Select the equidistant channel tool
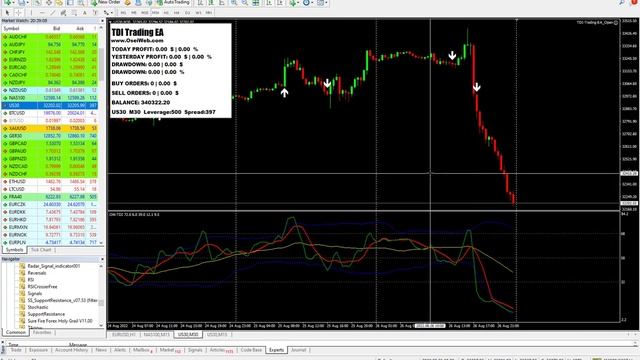640x360 pixels. (x=63, y=13)
